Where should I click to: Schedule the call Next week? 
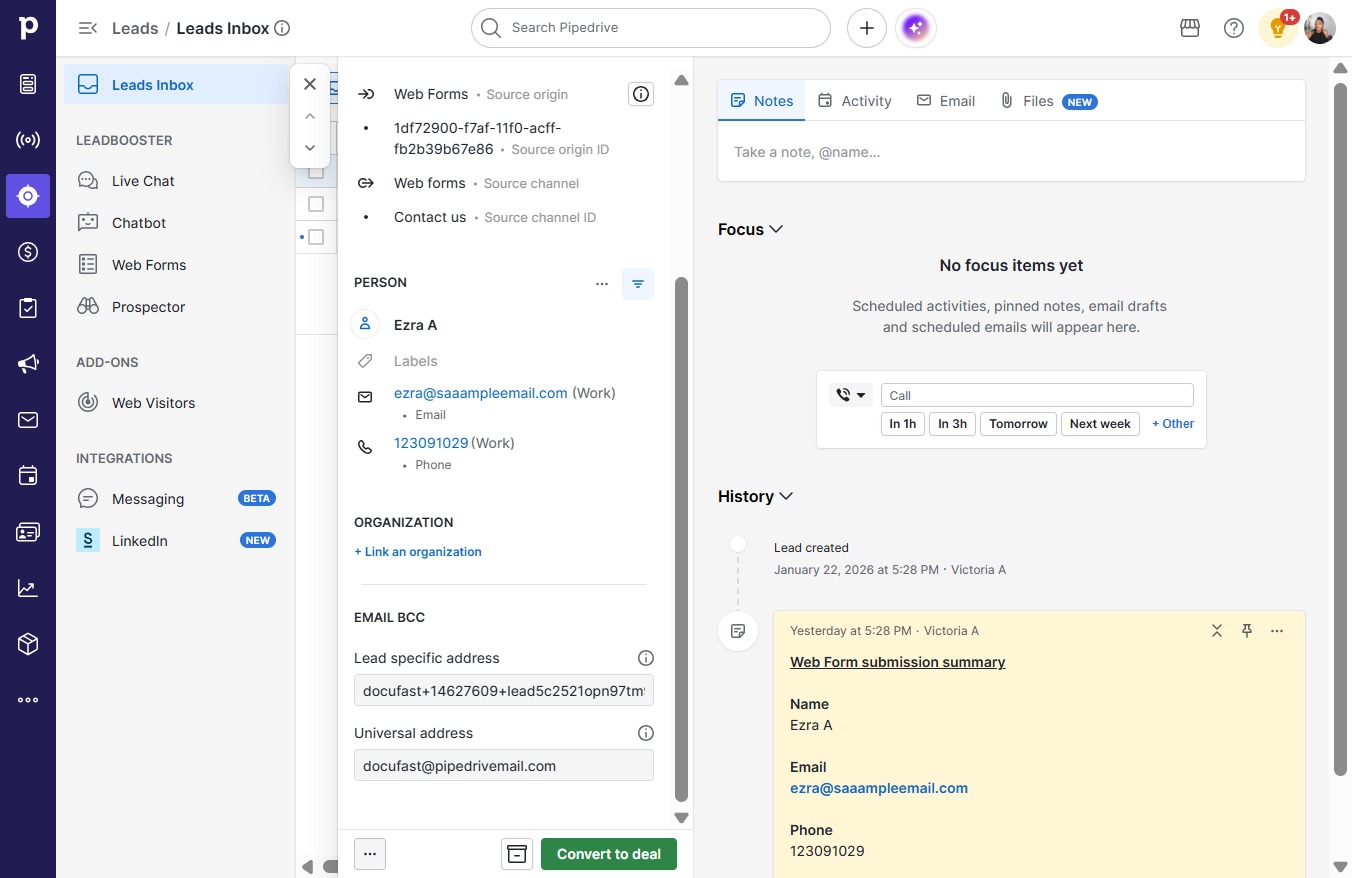tap(1100, 424)
